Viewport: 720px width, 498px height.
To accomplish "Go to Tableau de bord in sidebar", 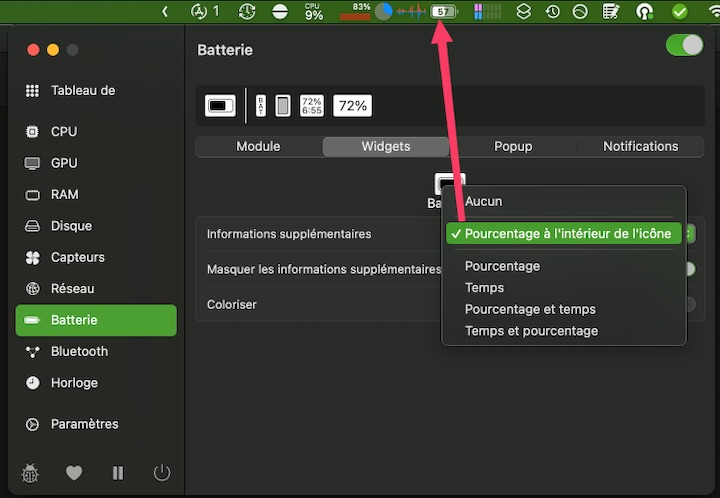I will click(x=83, y=91).
